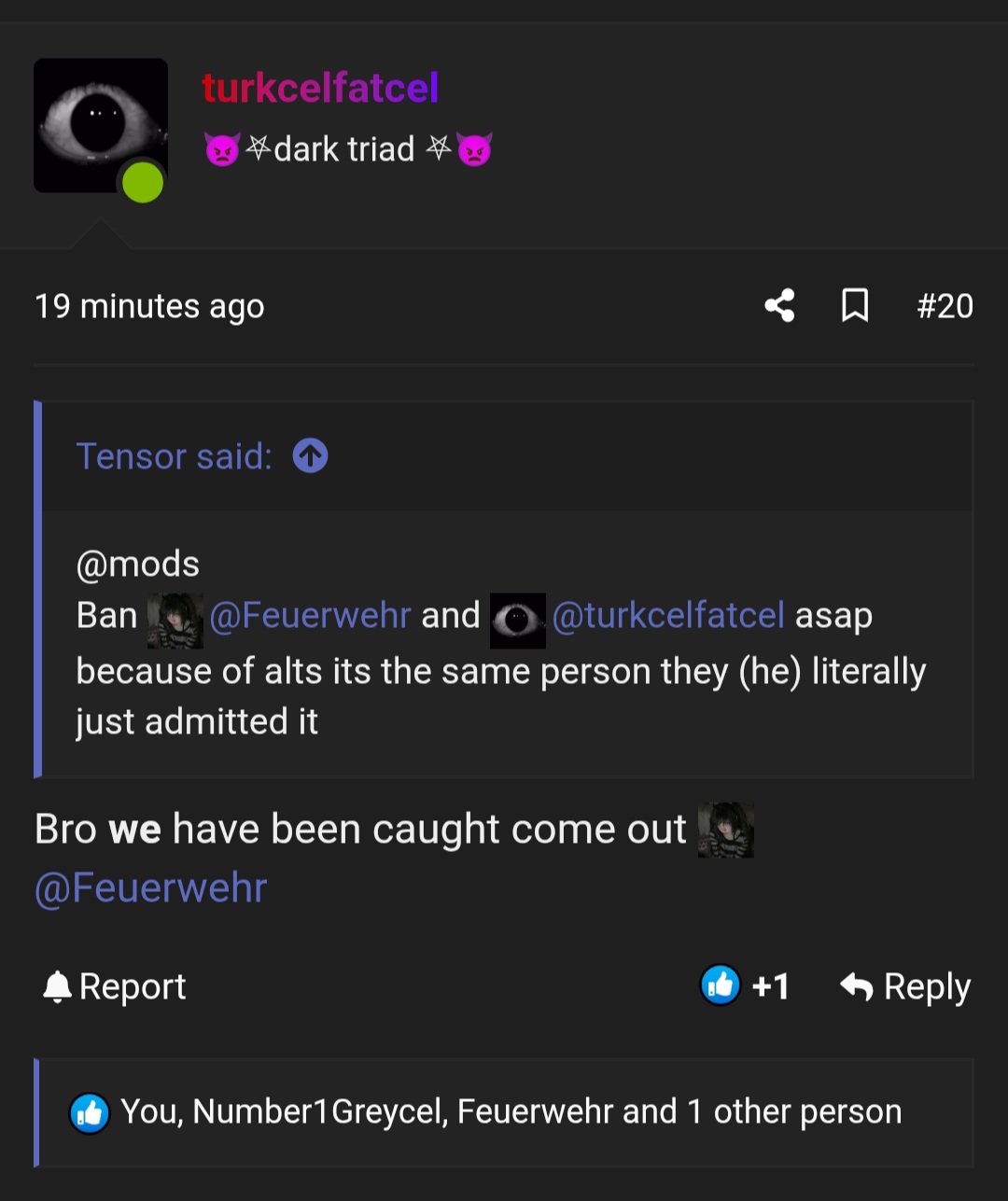1008x1201 pixels.
Task: Click the Reply arrow button
Action: pyautogui.click(x=905, y=986)
